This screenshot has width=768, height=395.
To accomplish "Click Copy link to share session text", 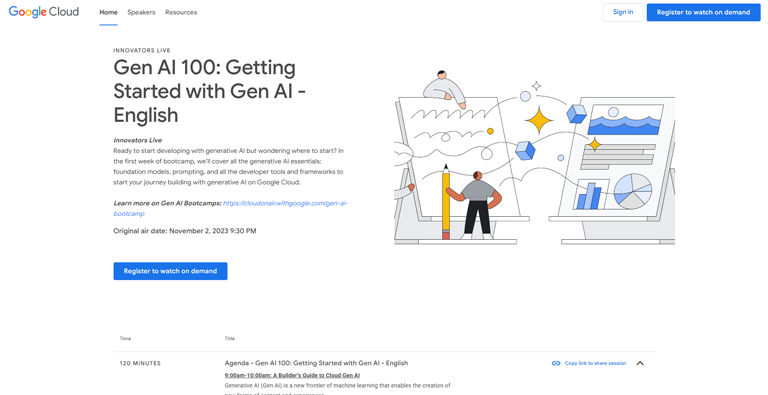I will pos(595,363).
